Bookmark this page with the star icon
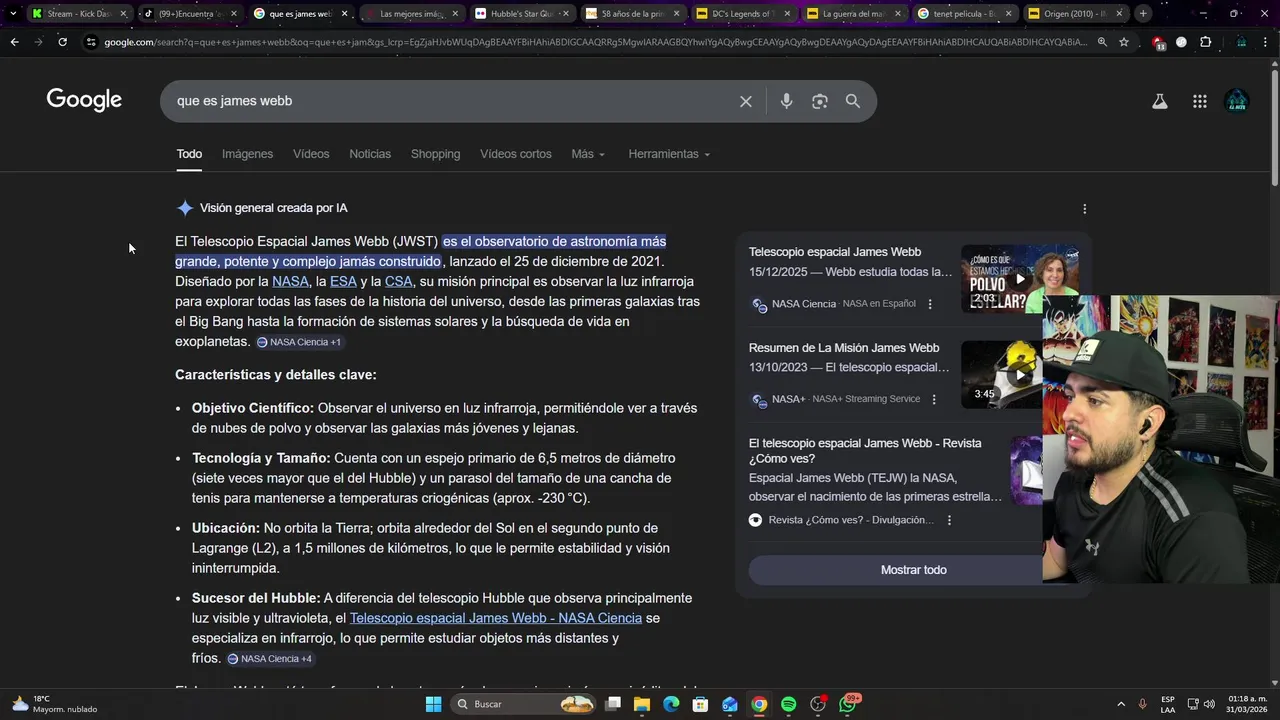This screenshot has height=720, width=1280. click(1124, 42)
